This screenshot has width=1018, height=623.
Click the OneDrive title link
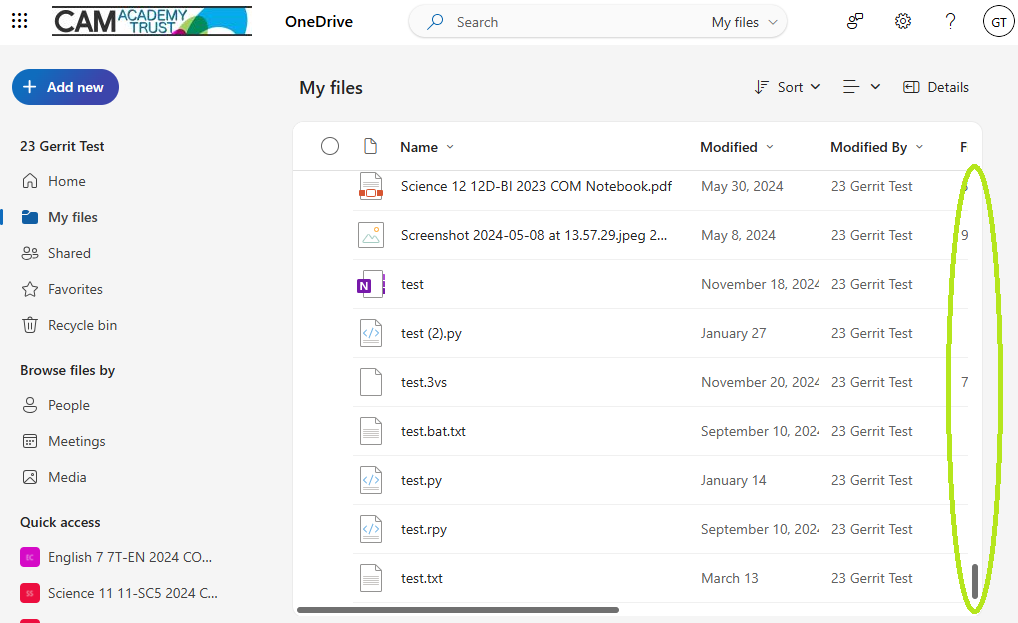319,21
